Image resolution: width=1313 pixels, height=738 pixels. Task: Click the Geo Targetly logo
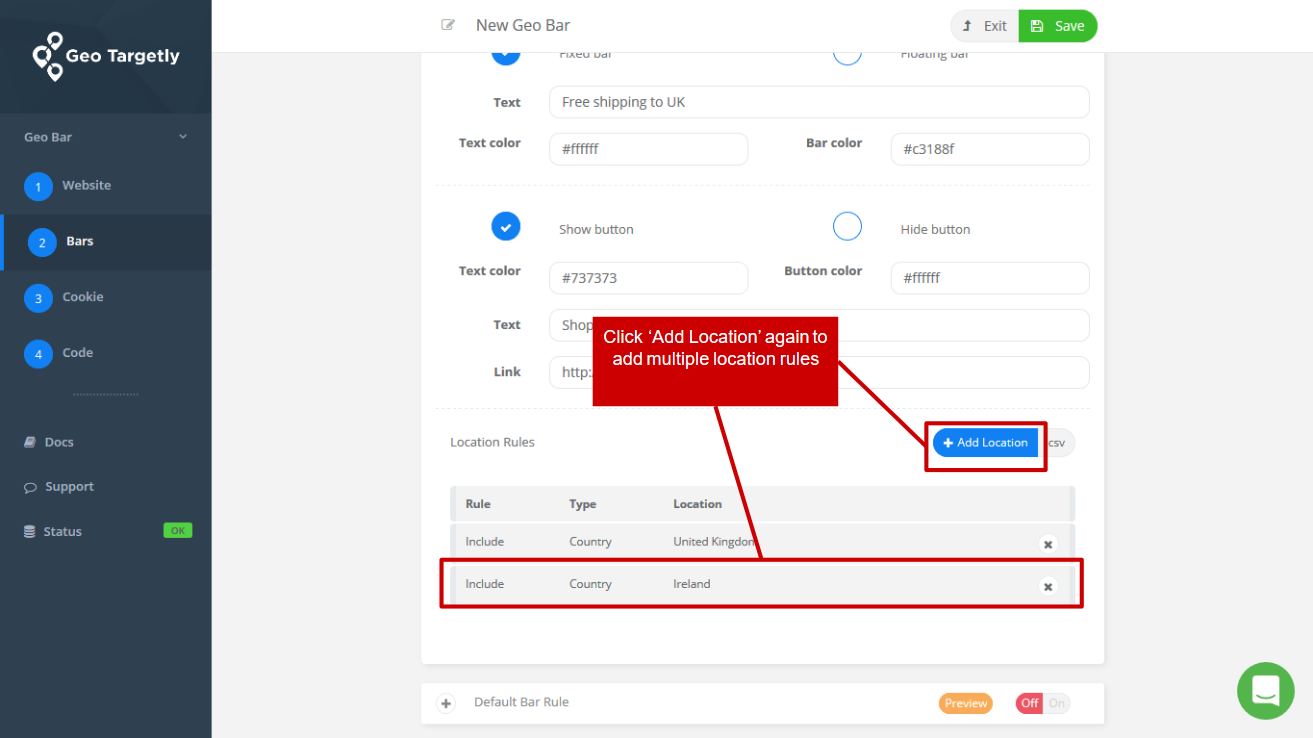pyautogui.click(x=105, y=56)
